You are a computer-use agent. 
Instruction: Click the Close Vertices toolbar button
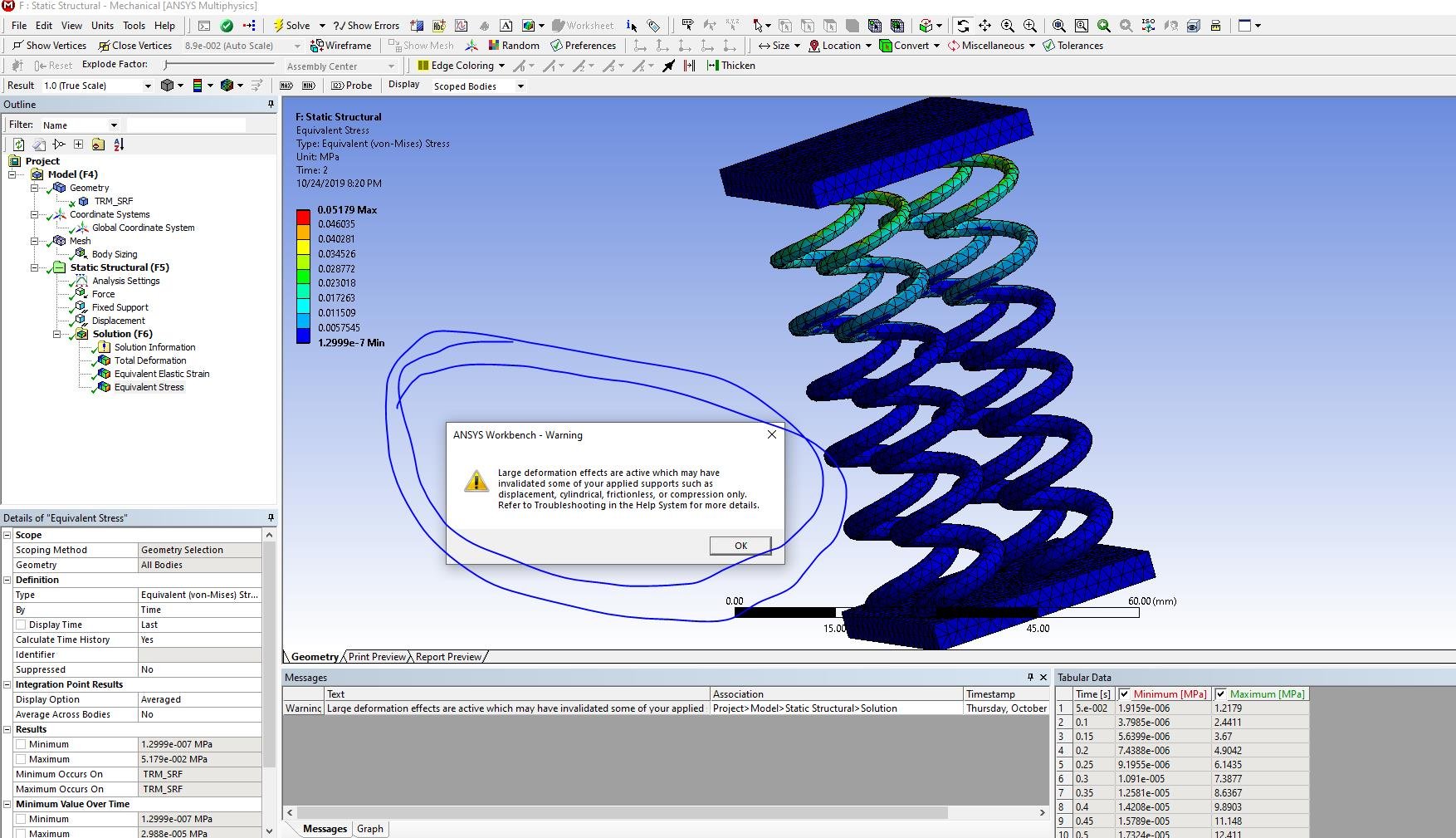pos(134,46)
